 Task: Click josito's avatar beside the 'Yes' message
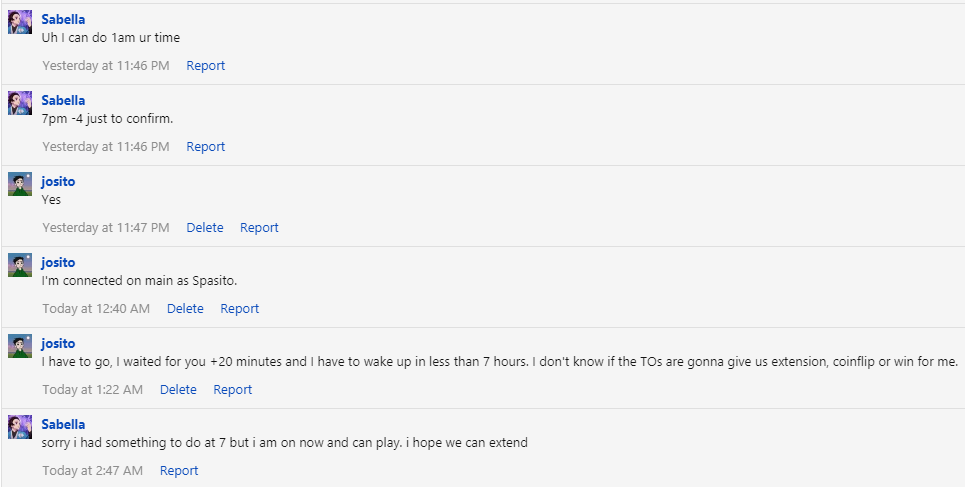click(x=20, y=184)
